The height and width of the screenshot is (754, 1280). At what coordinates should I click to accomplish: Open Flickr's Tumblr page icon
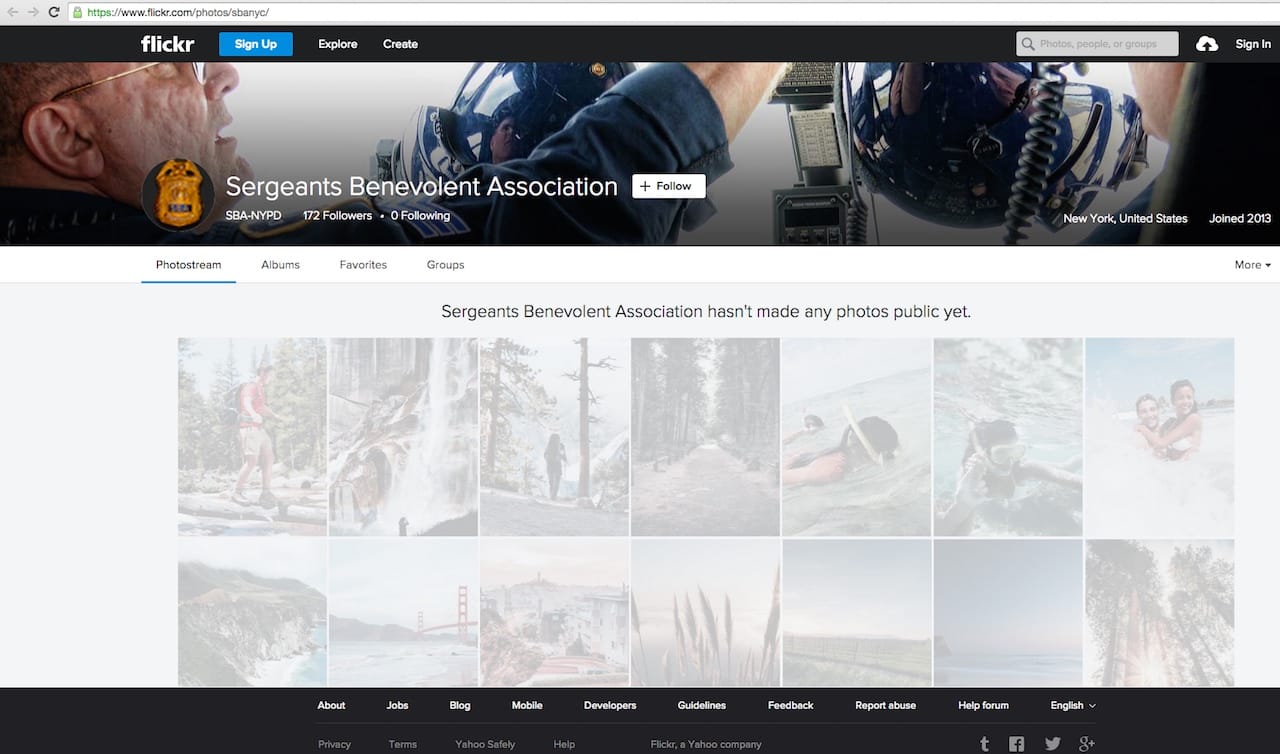click(984, 743)
